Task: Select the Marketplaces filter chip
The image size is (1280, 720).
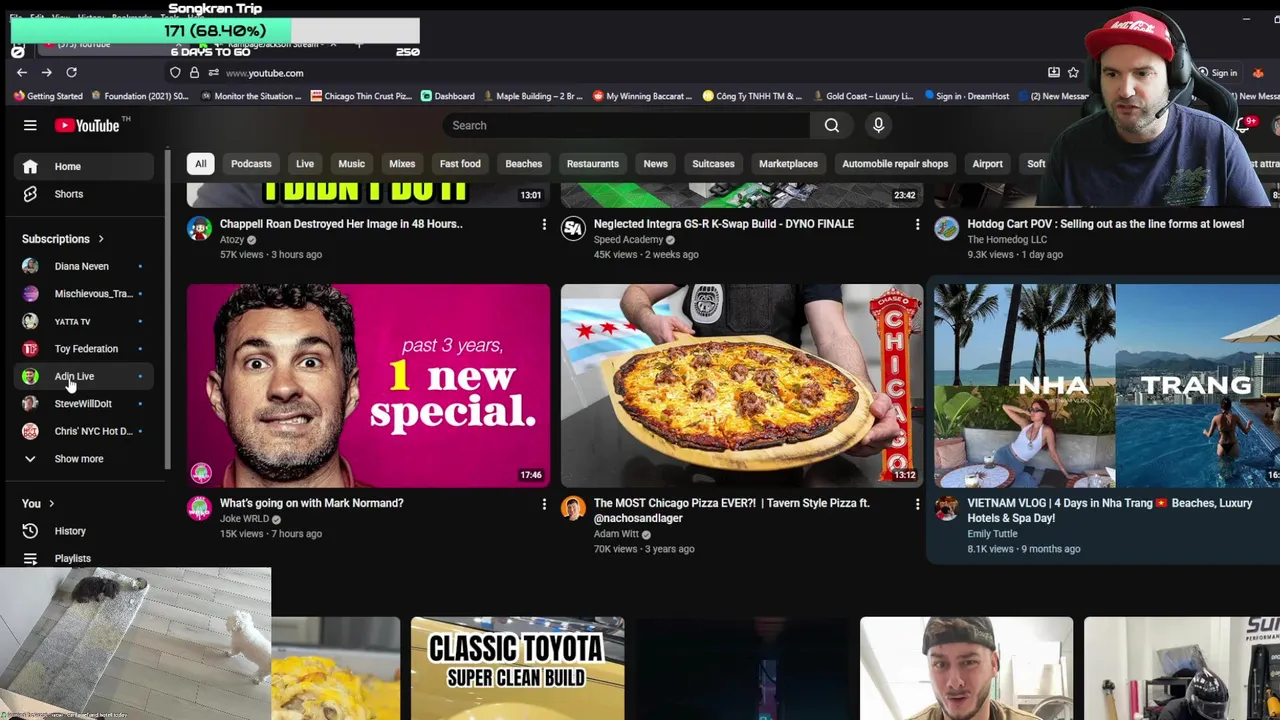Action: [788, 164]
